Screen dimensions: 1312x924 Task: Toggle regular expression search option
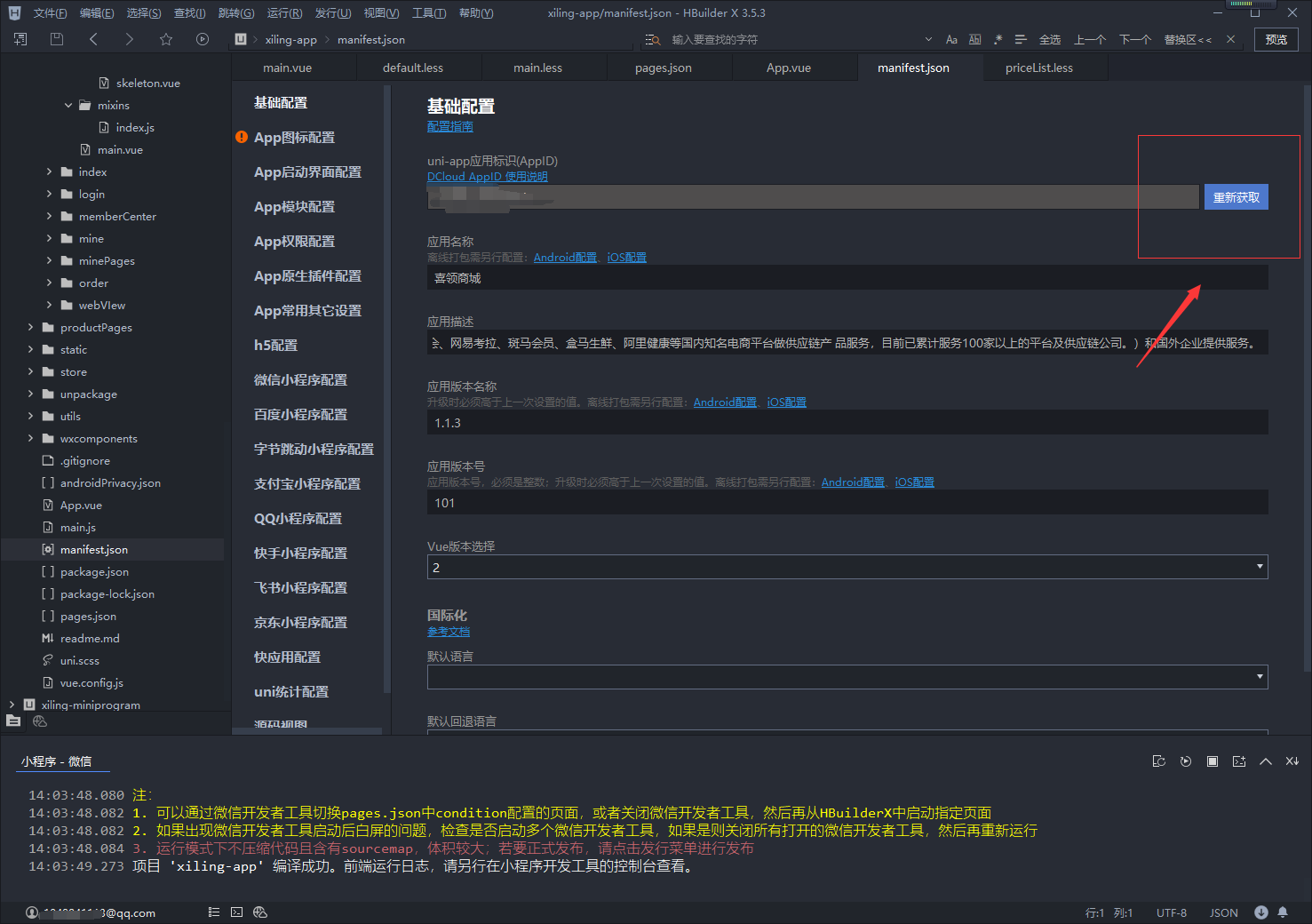point(998,40)
